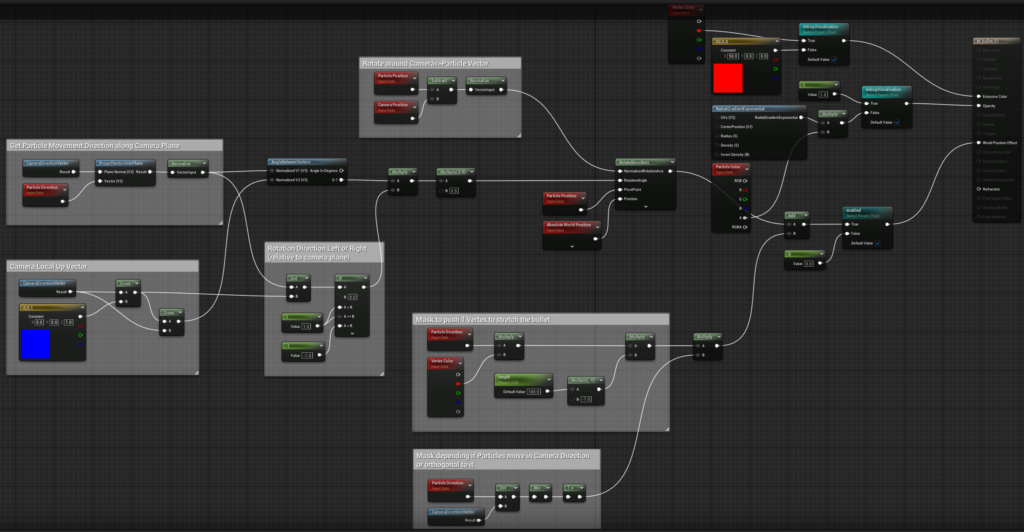
Task: Click the B value -1.0 field on Multiply(,-1) node
Action: click(586, 399)
